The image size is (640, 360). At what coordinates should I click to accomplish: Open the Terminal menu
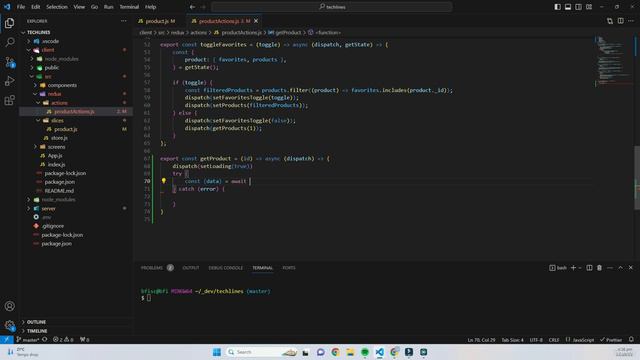129,7
